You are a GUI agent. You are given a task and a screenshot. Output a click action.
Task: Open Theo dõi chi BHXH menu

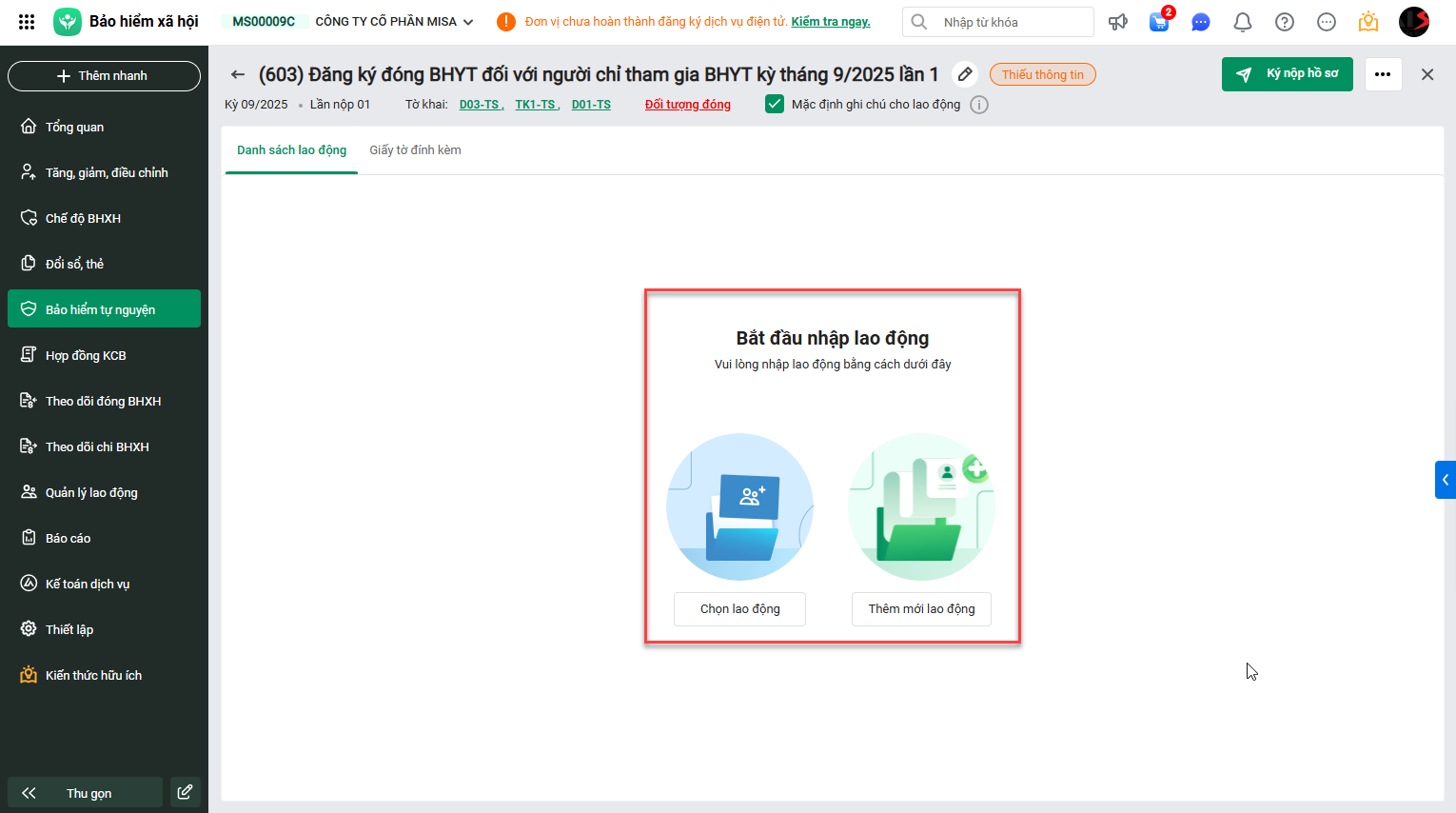(x=104, y=446)
